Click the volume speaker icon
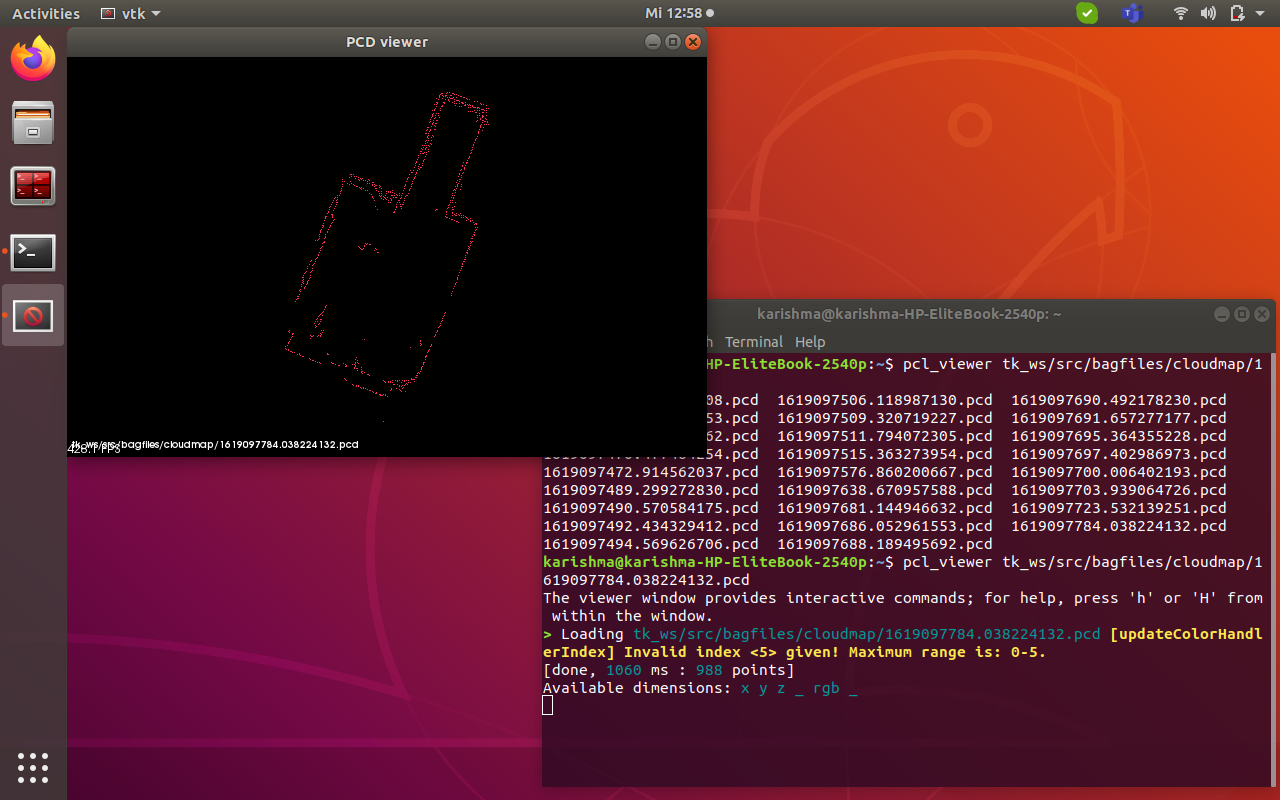The width and height of the screenshot is (1280, 800). [1208, 13]
